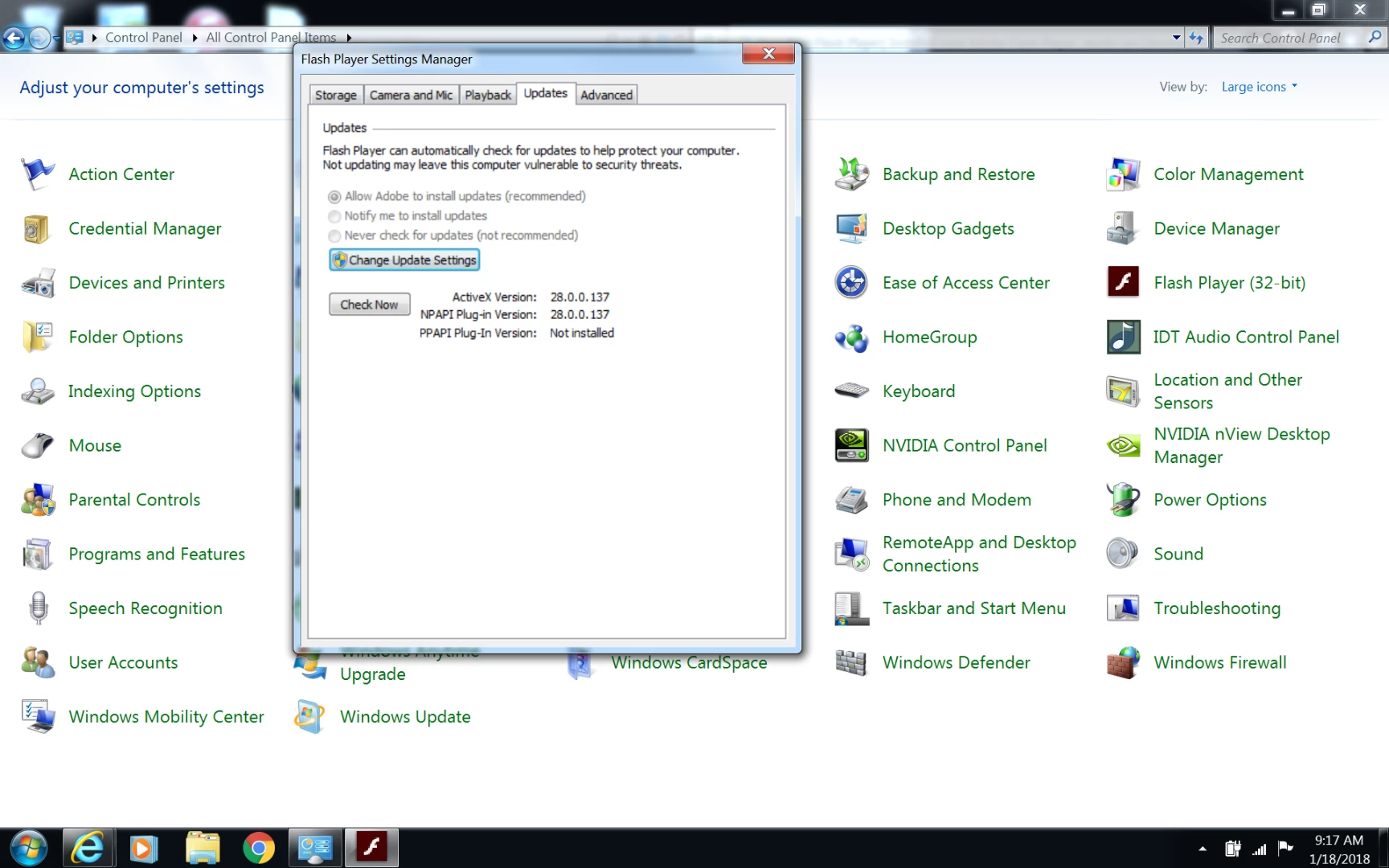Switch to the Playback tab

(488, 95)
